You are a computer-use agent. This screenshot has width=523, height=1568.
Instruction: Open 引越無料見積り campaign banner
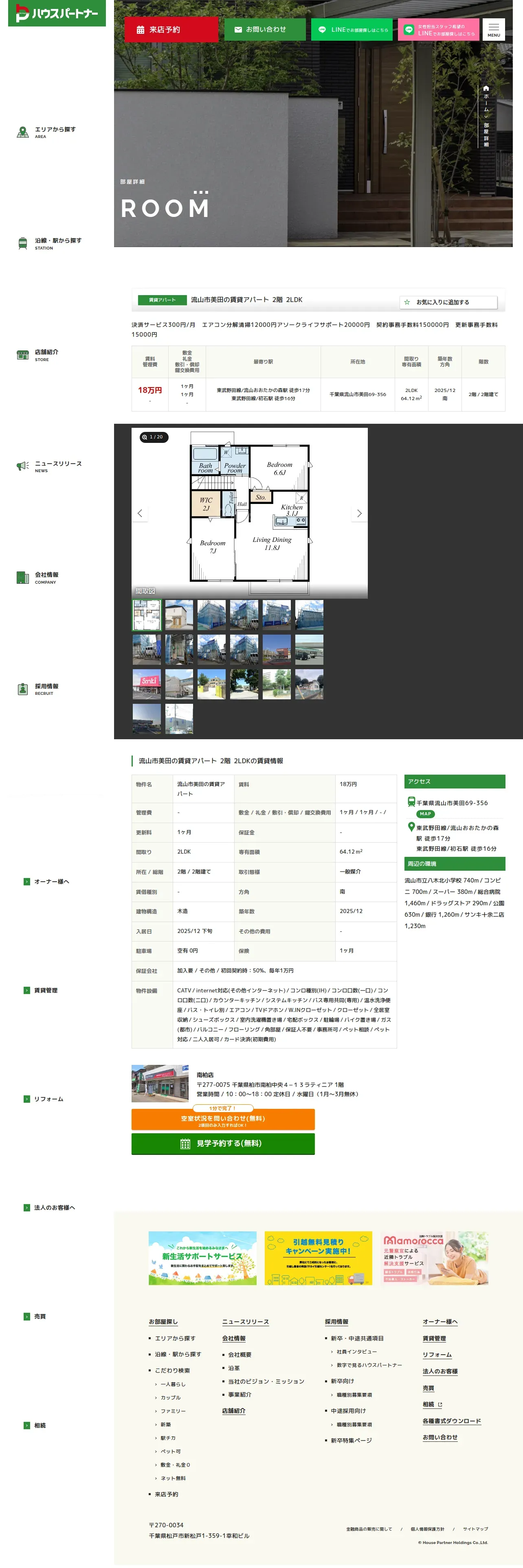pyautogui.click(x=318, y=1258)
